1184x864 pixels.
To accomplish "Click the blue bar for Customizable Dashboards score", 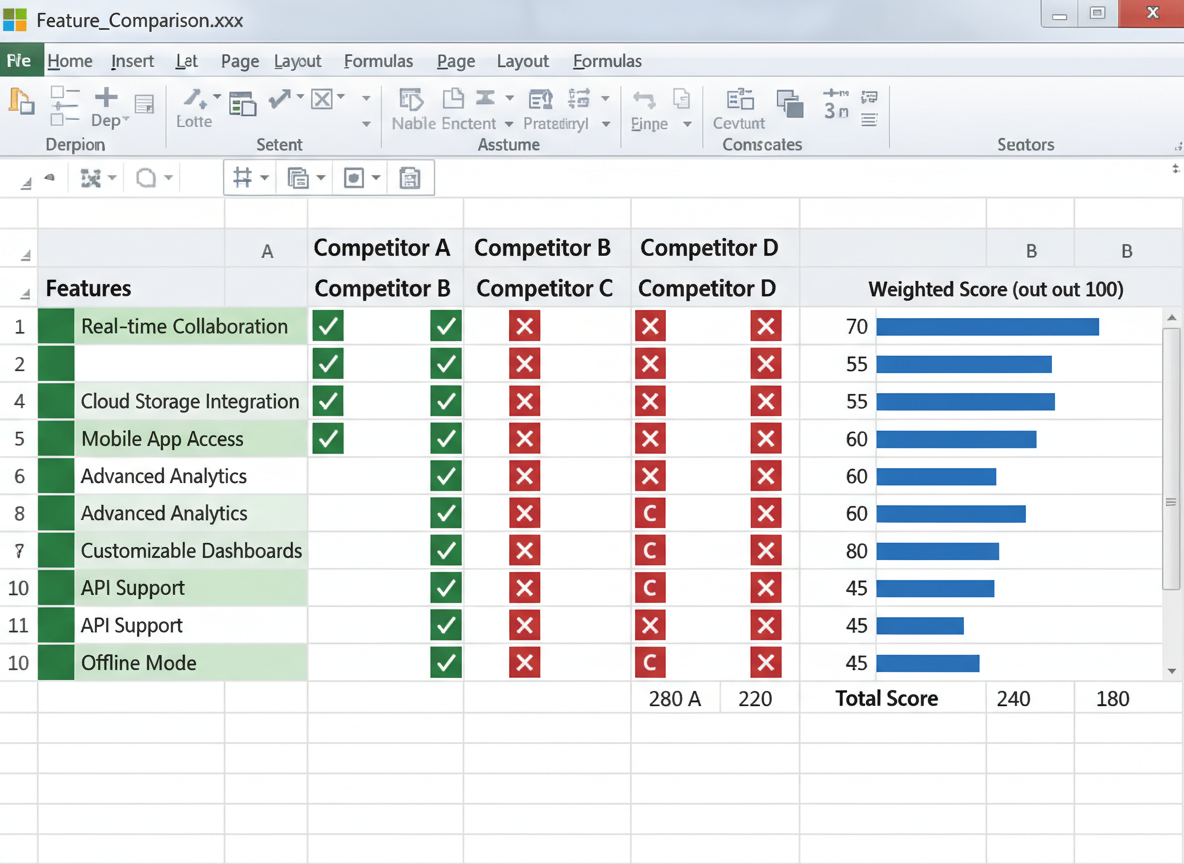I will [x=936, y=550].
